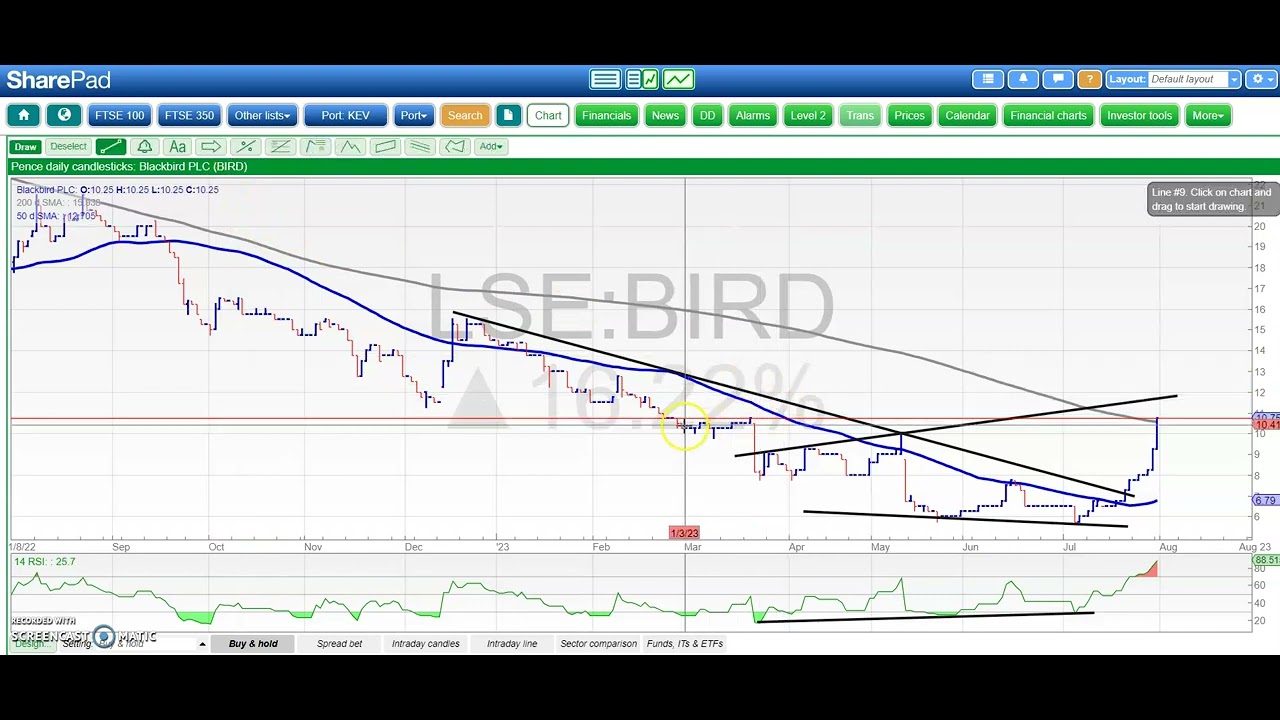Switch to the Chart tab

click(x=548, y=115)
